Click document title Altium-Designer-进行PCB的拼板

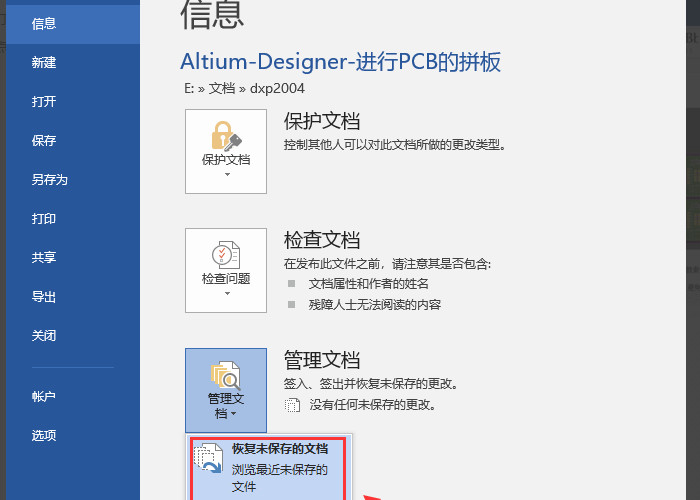(340, 62)
